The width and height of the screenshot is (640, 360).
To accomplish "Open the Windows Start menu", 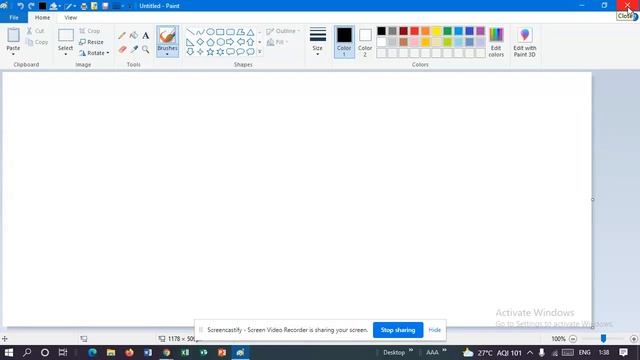I will tap(9, 352).
